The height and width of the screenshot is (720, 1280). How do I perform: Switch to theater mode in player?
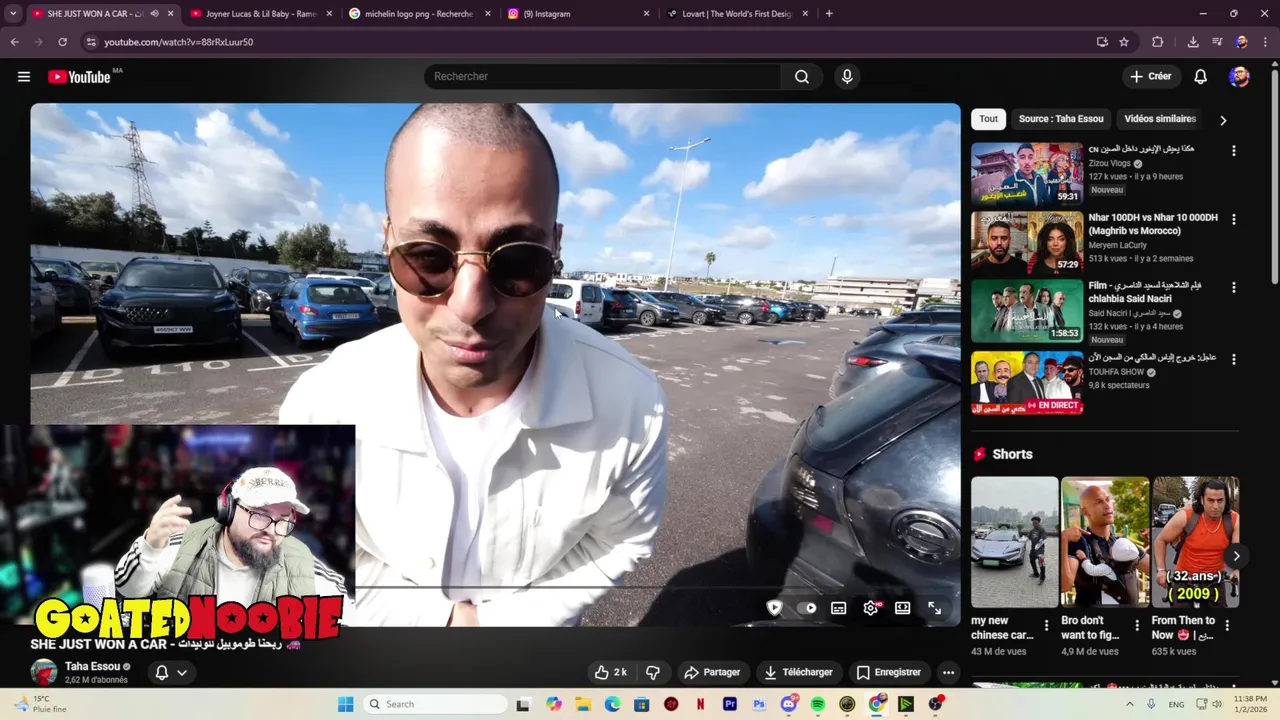[902, 608]
